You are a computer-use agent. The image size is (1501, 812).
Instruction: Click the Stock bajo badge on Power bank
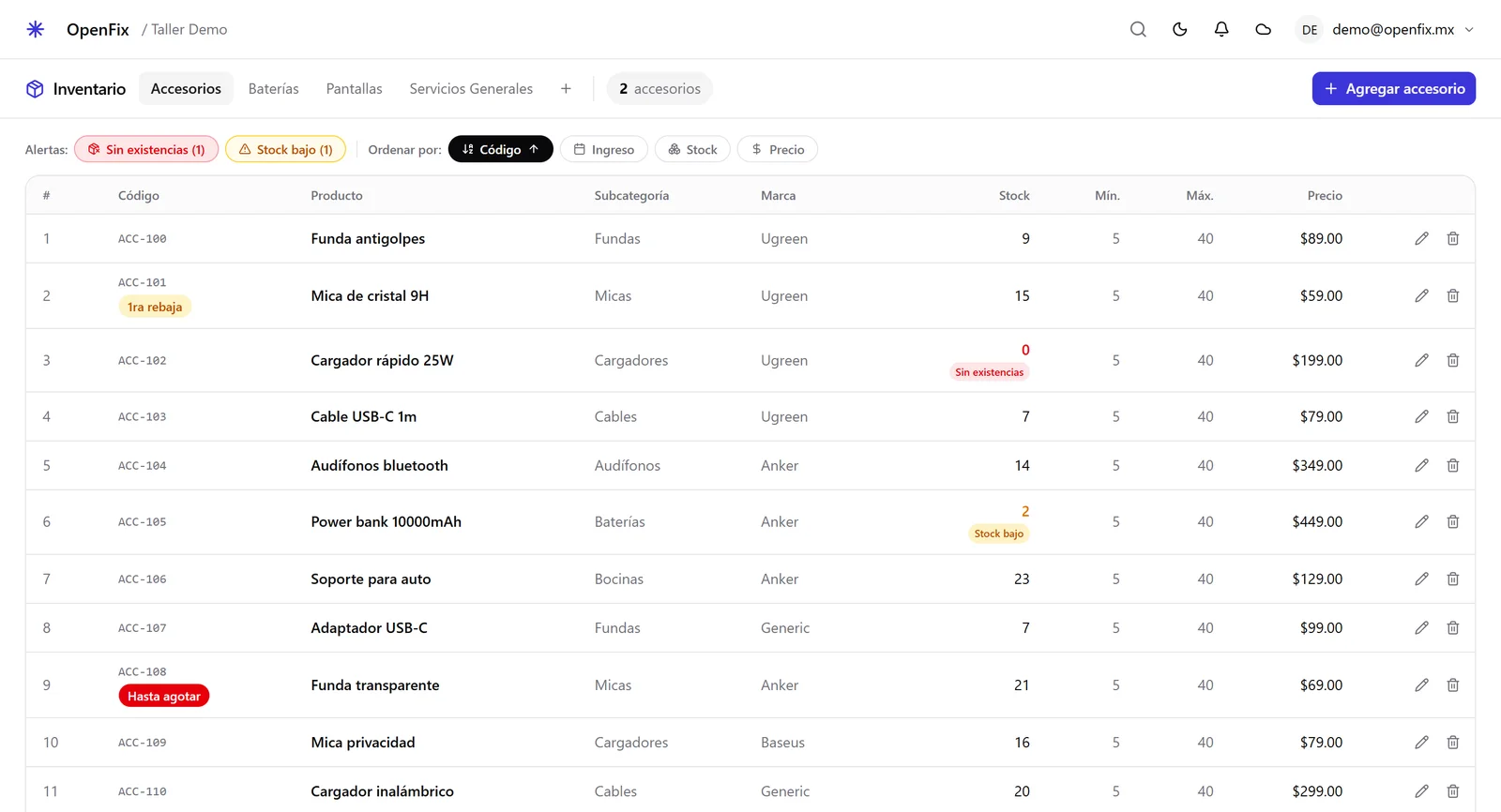click(999, 534)
